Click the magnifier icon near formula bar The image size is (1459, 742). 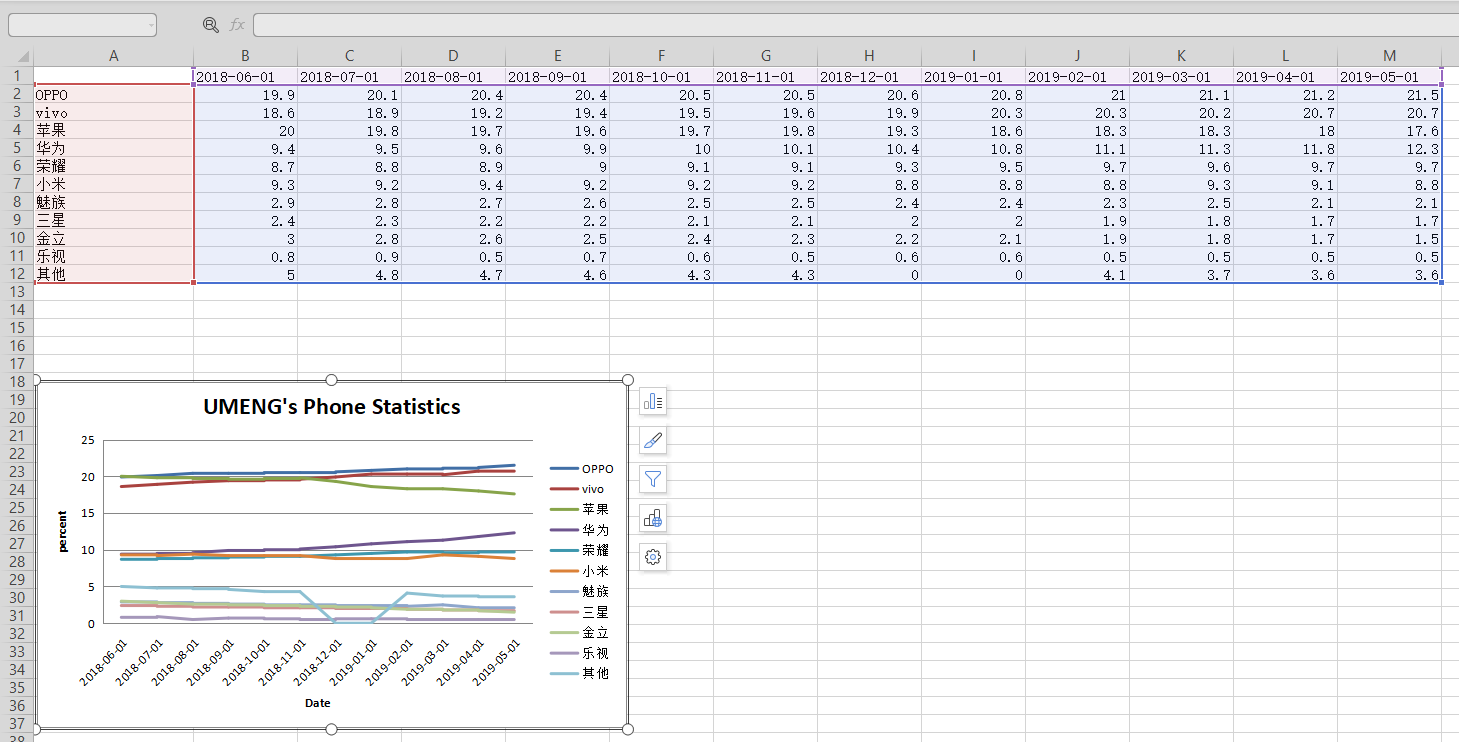click(210, 25)
